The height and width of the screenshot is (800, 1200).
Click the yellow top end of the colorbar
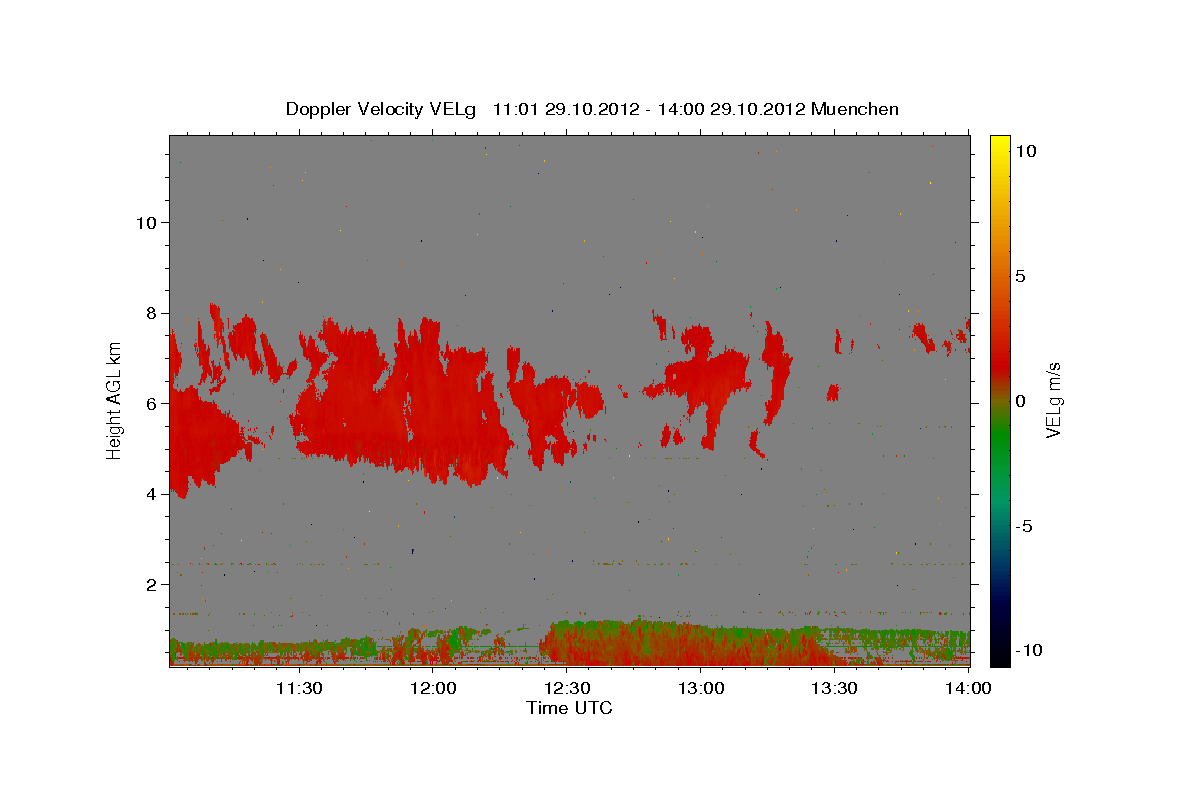(999, 145)
